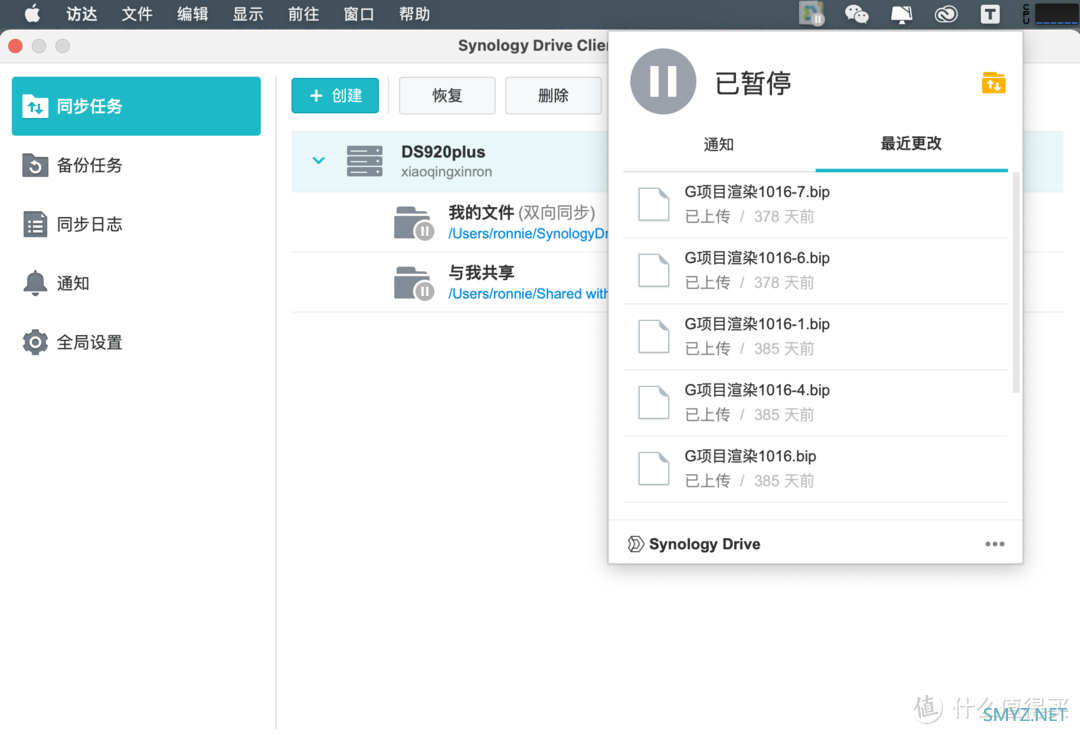Select file G项目渲染1016.bip
Viewport: 1080px width, 734px height.
coord(816,469)
